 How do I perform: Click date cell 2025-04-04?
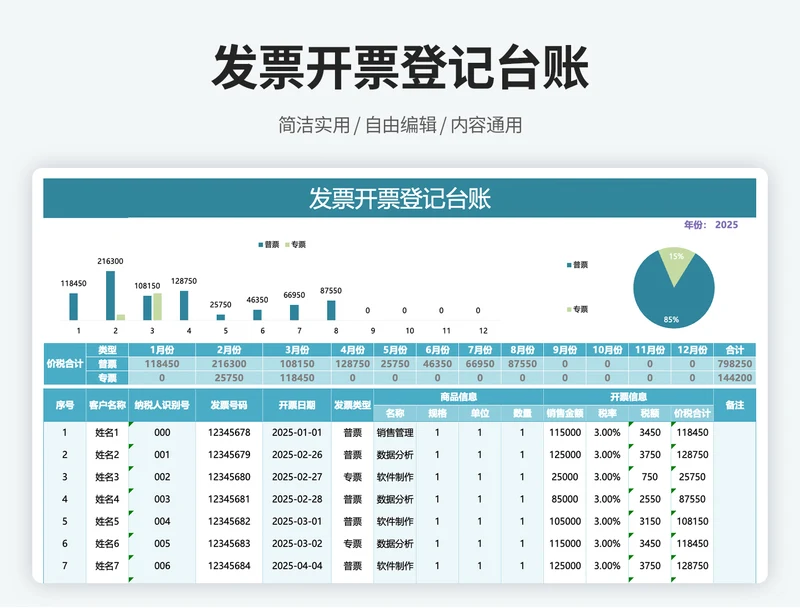click(297, 566)
